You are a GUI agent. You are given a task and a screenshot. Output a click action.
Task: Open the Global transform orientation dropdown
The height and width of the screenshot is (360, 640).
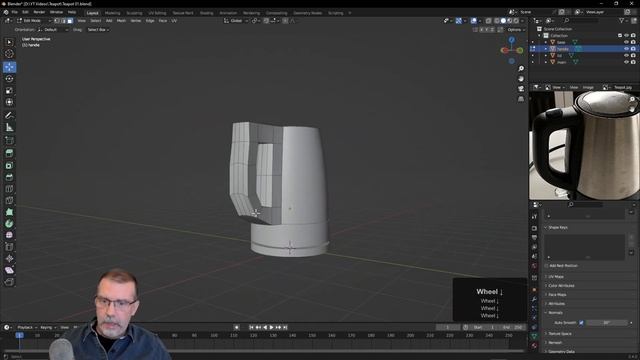click(236, 20)
